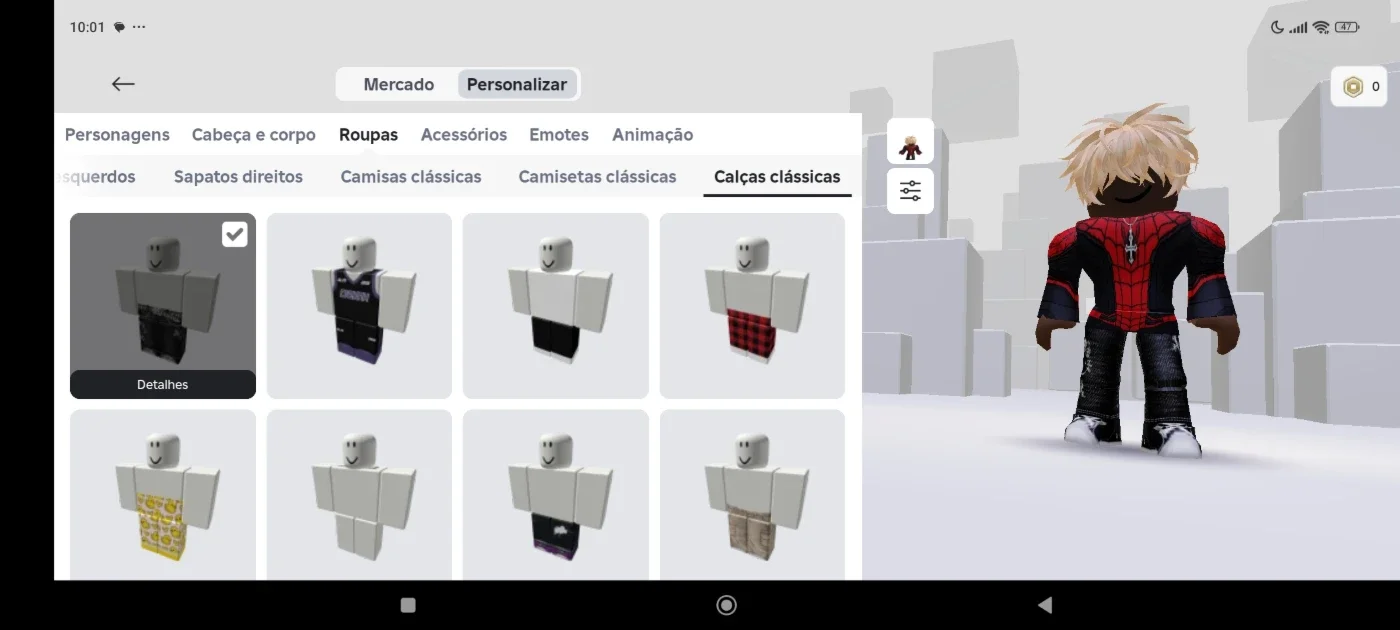
Task: Uncheck the equipped pants checkmark
Action: 234,234
